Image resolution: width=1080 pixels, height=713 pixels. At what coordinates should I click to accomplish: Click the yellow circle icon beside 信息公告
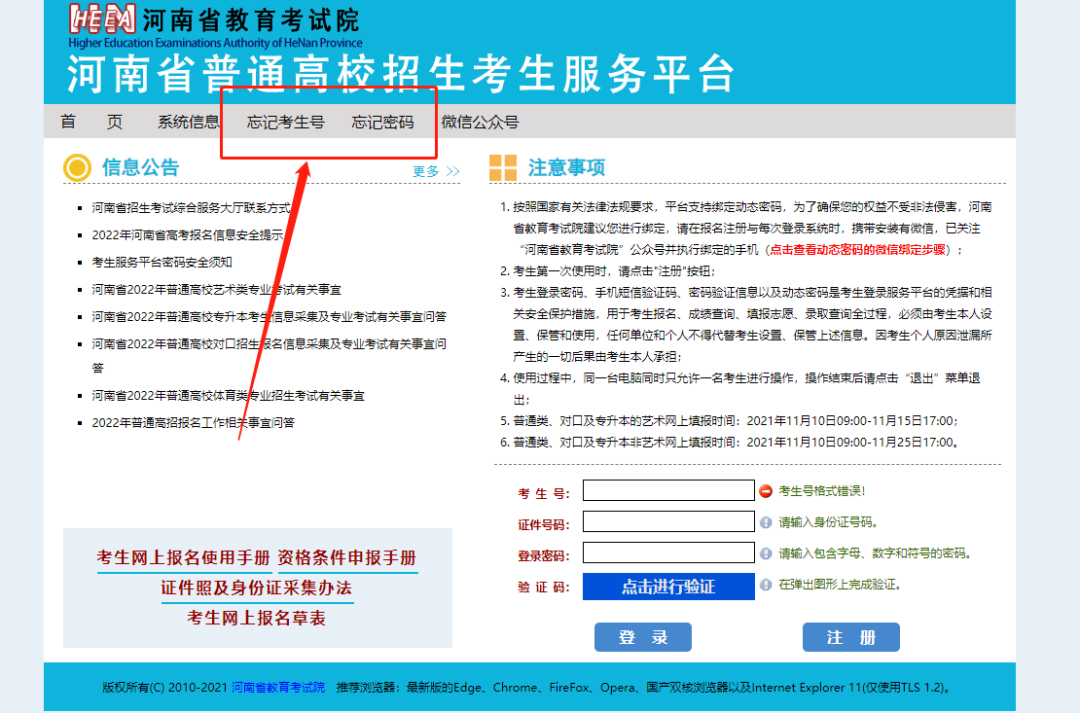[77, 167]
